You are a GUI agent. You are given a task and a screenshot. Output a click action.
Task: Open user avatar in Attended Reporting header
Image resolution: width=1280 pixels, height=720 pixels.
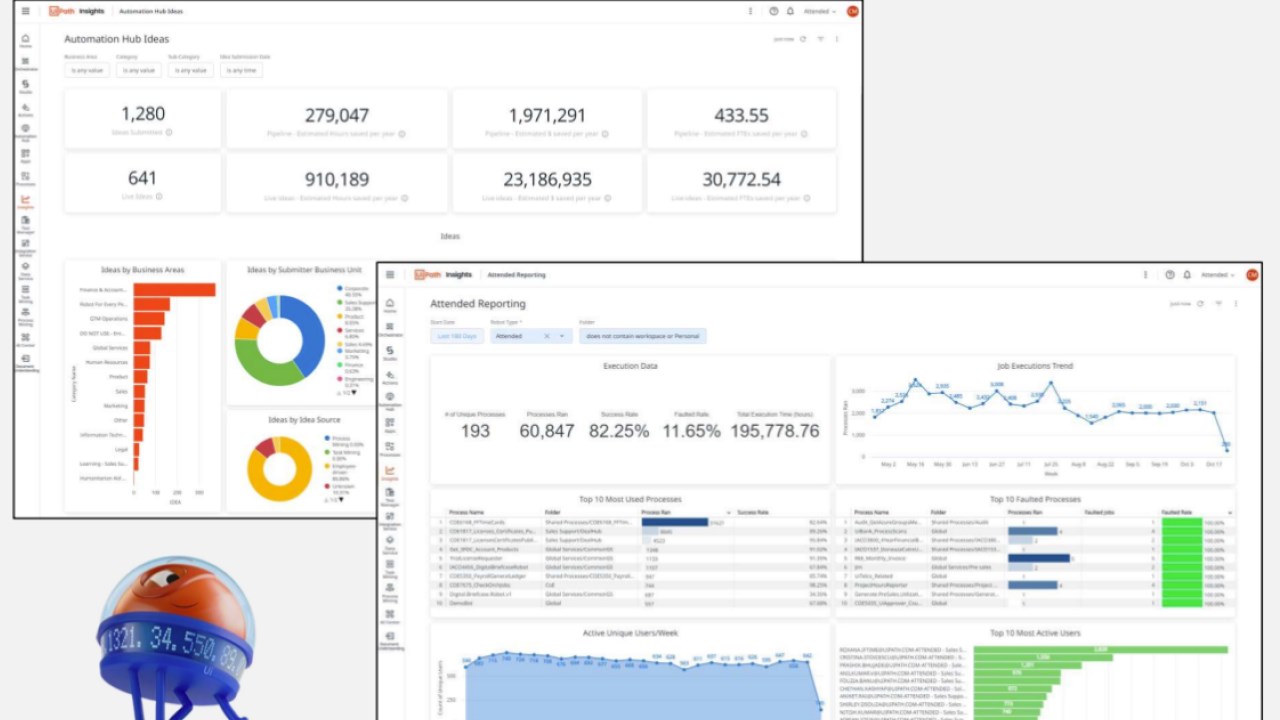coord(1251,274)
